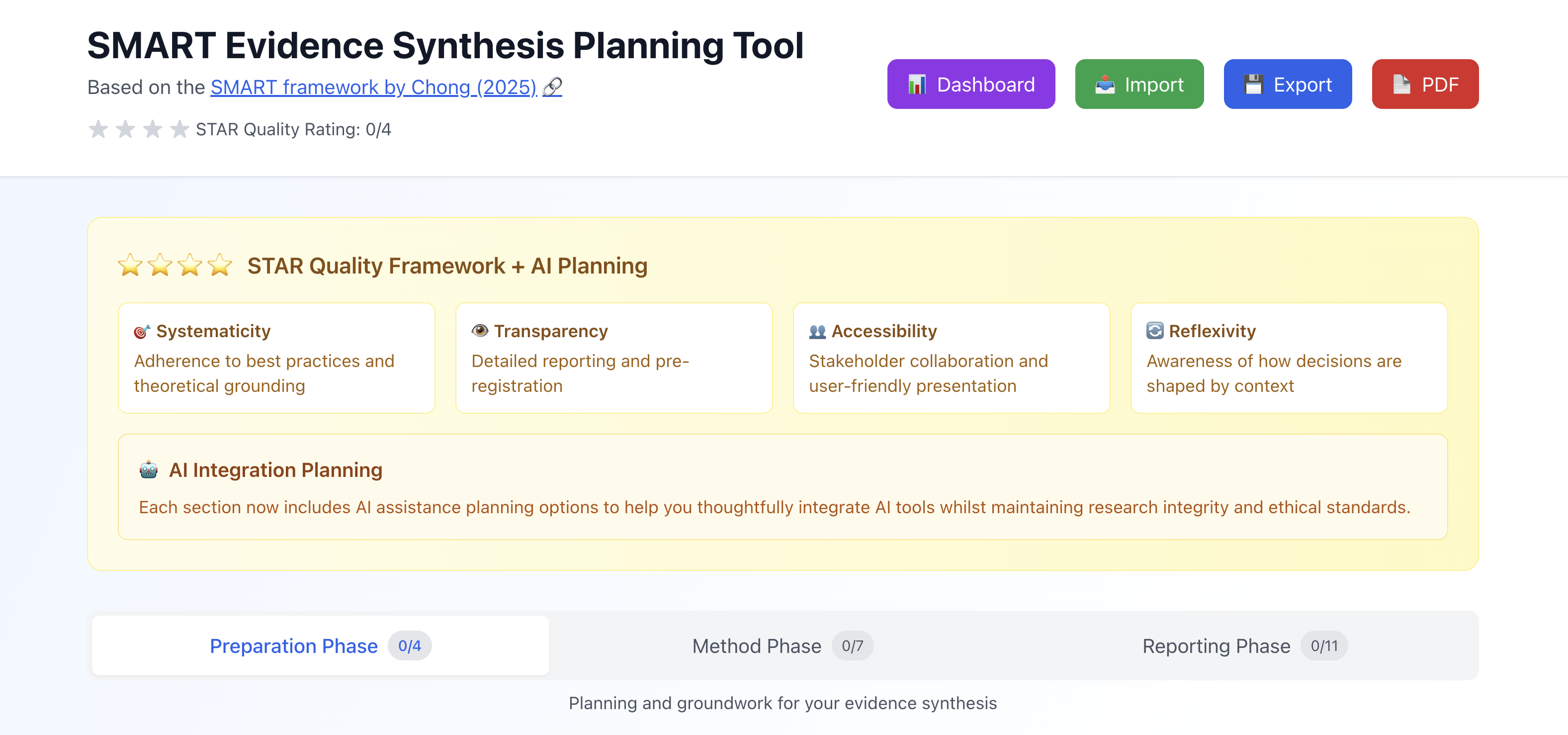Click the PDF document icon
Screen dimensions: 1568x735
[1402, 84]
